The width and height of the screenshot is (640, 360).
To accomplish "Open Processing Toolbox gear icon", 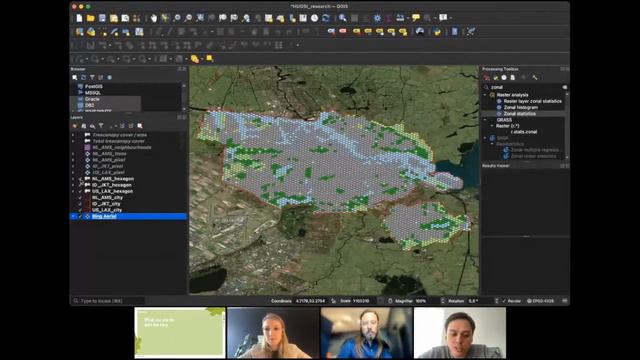I will pyautogui.click(x=377, y=18).
